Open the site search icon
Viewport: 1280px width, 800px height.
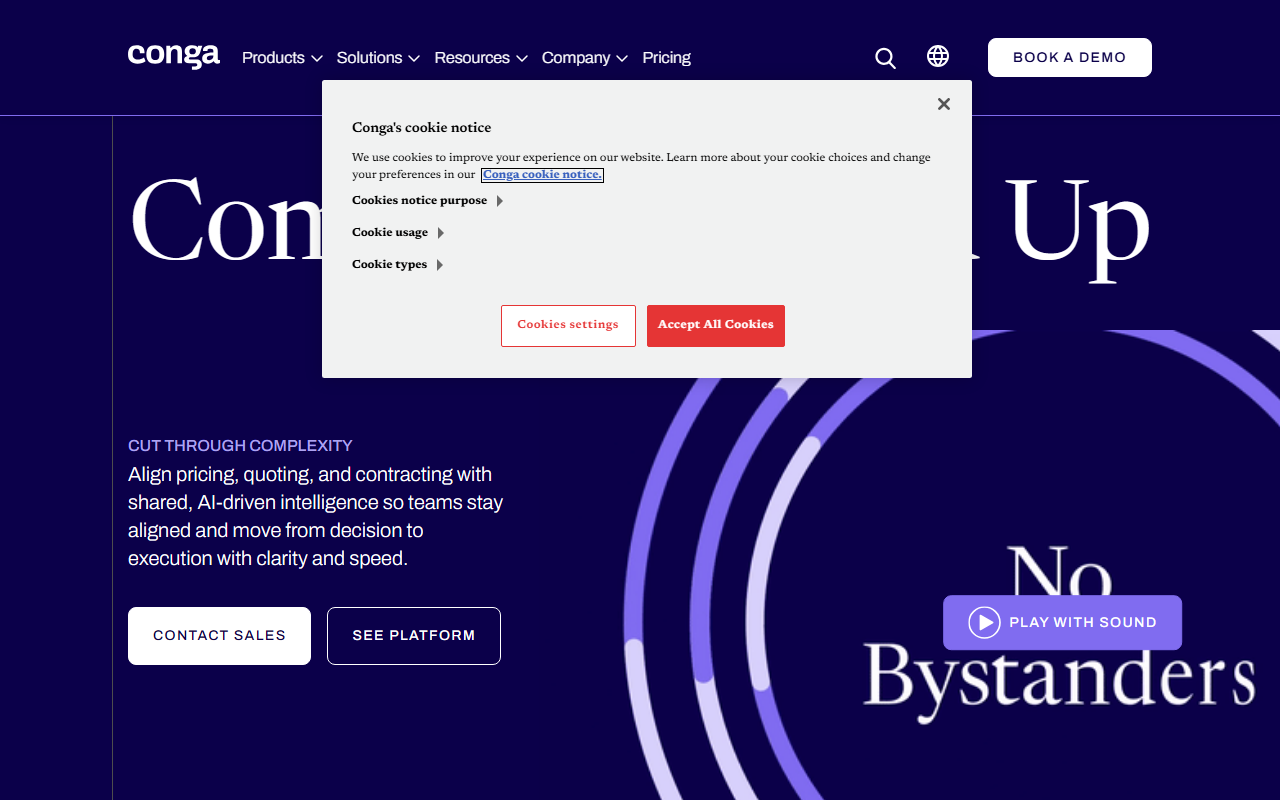click(x=885, y=58)
